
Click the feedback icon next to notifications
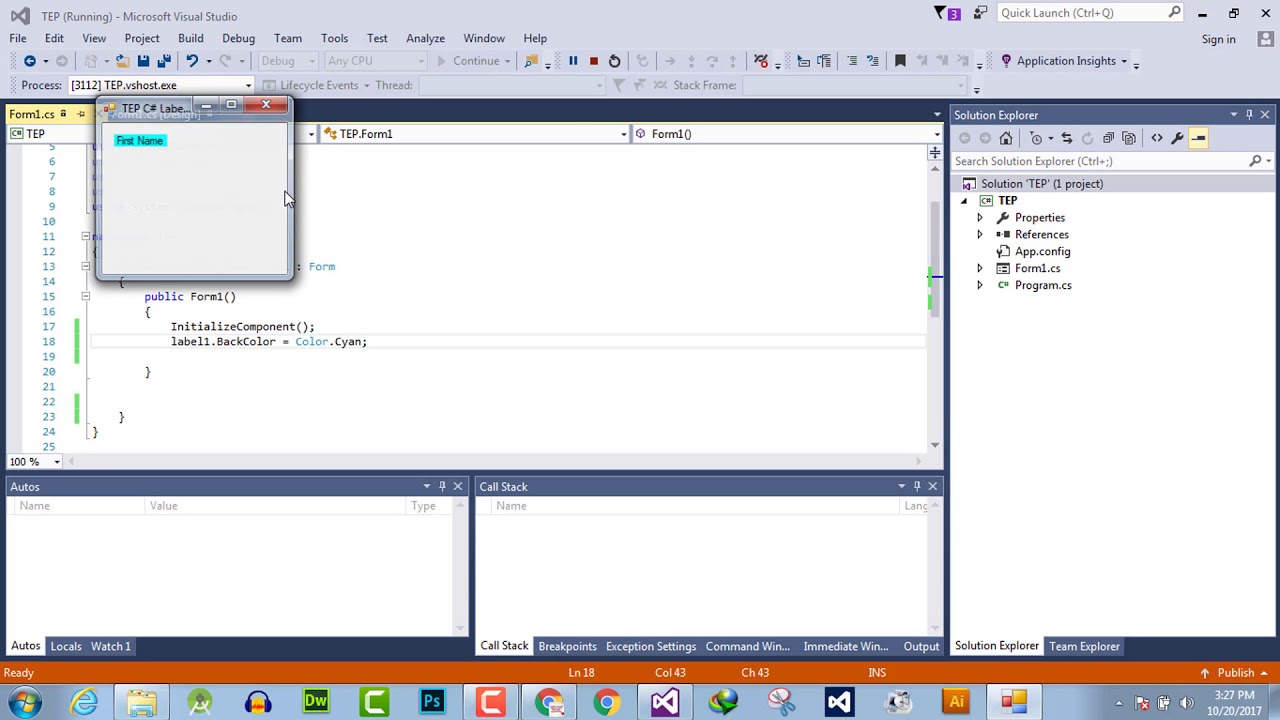(x=980, y=13)
